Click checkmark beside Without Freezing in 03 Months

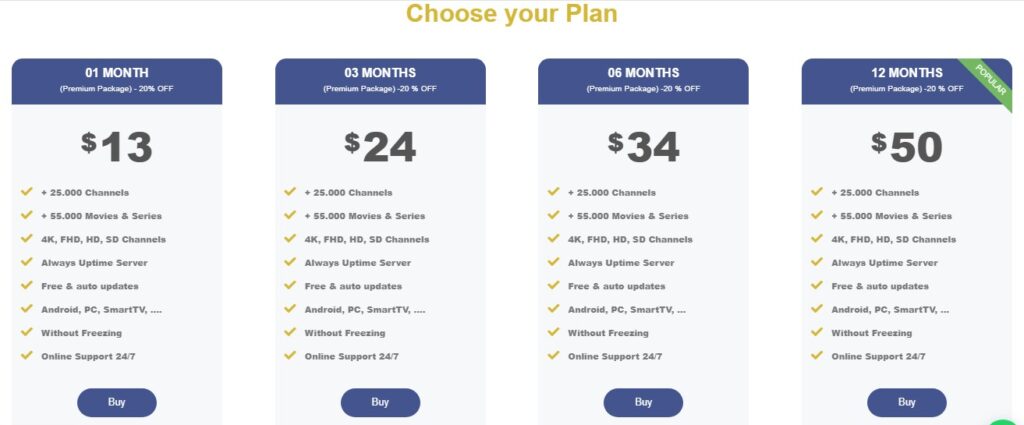coord(290,332)
